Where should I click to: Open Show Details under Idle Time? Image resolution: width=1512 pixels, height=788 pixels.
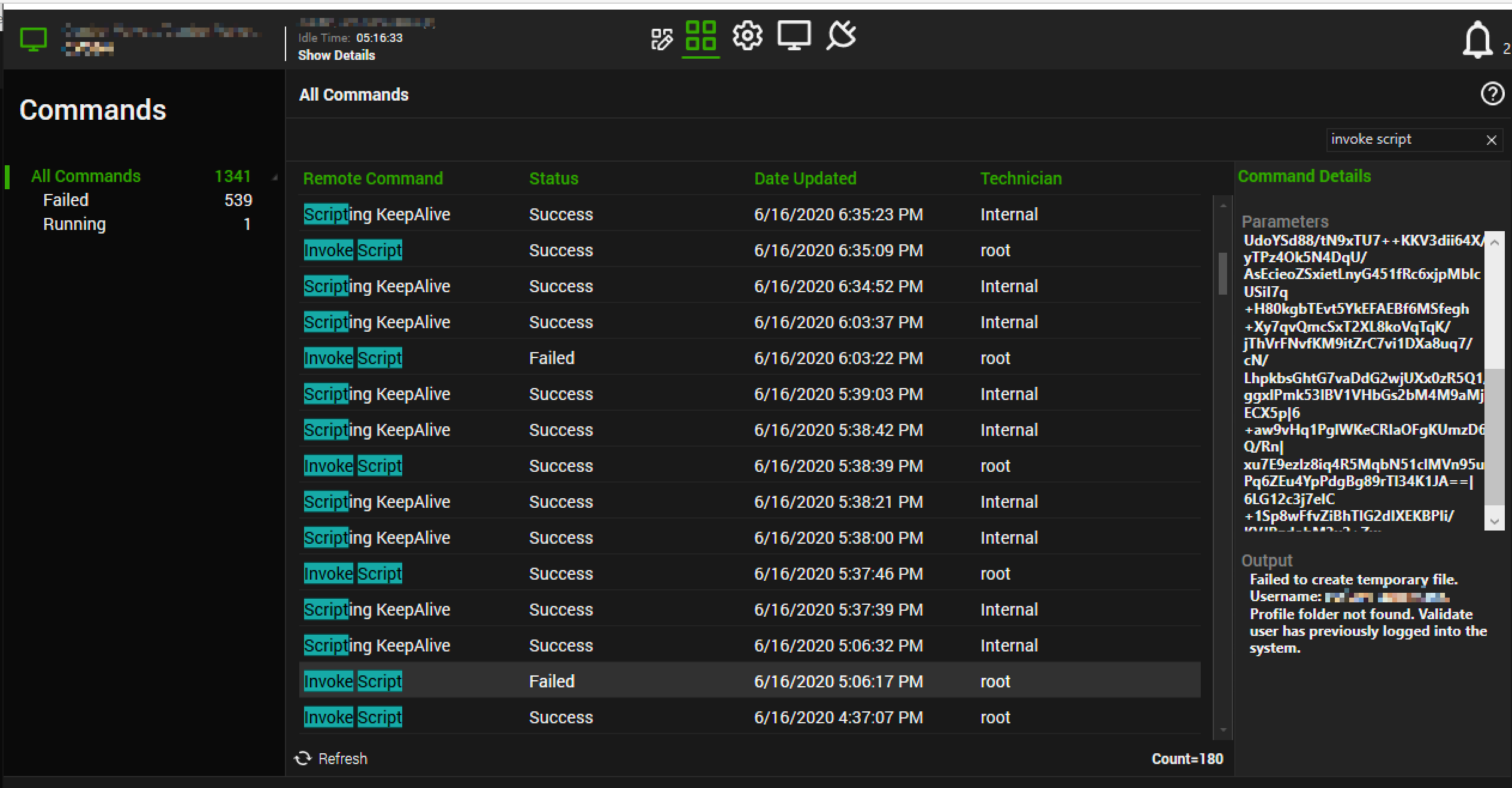pyautogui.click(x=336, y=55)
